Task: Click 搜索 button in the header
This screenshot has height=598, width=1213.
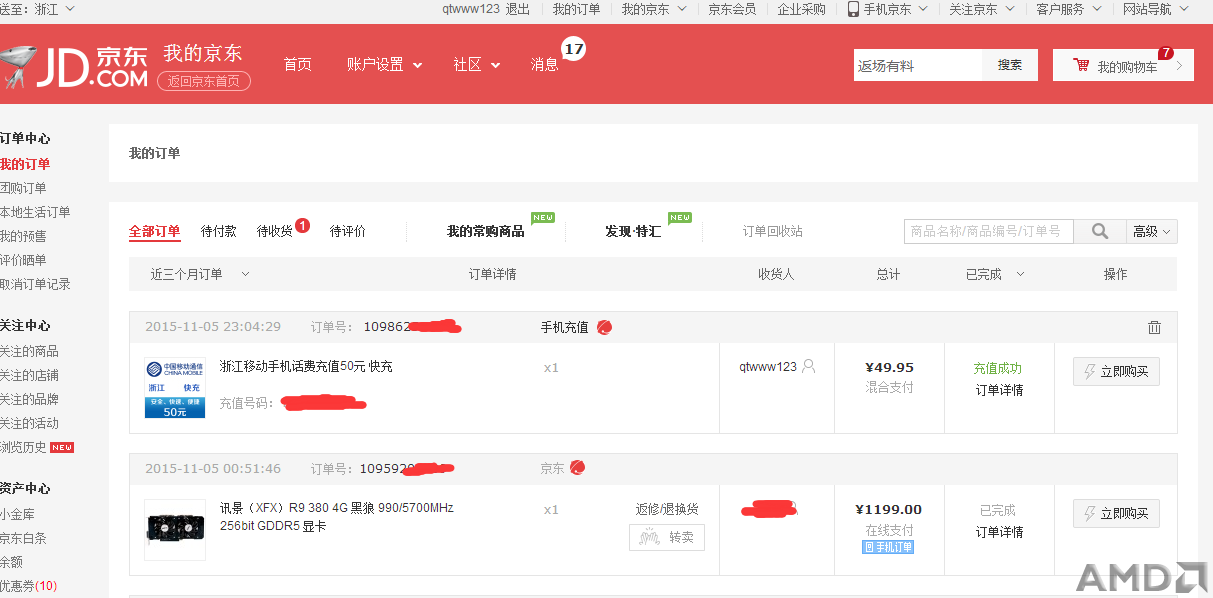Action: 1010,65
